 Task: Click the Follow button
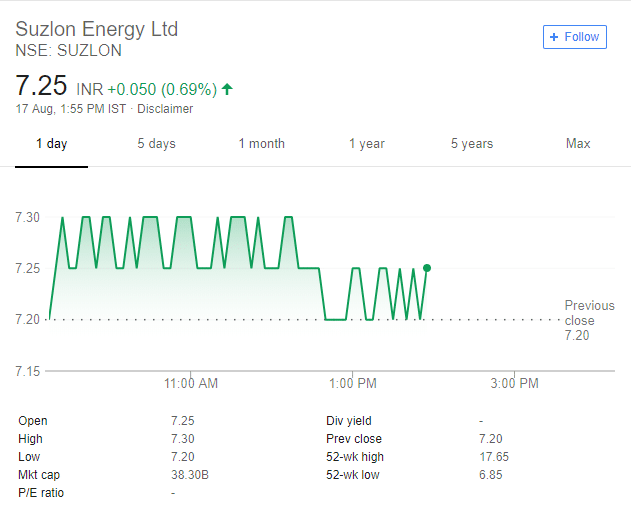[x=575, y=37]
